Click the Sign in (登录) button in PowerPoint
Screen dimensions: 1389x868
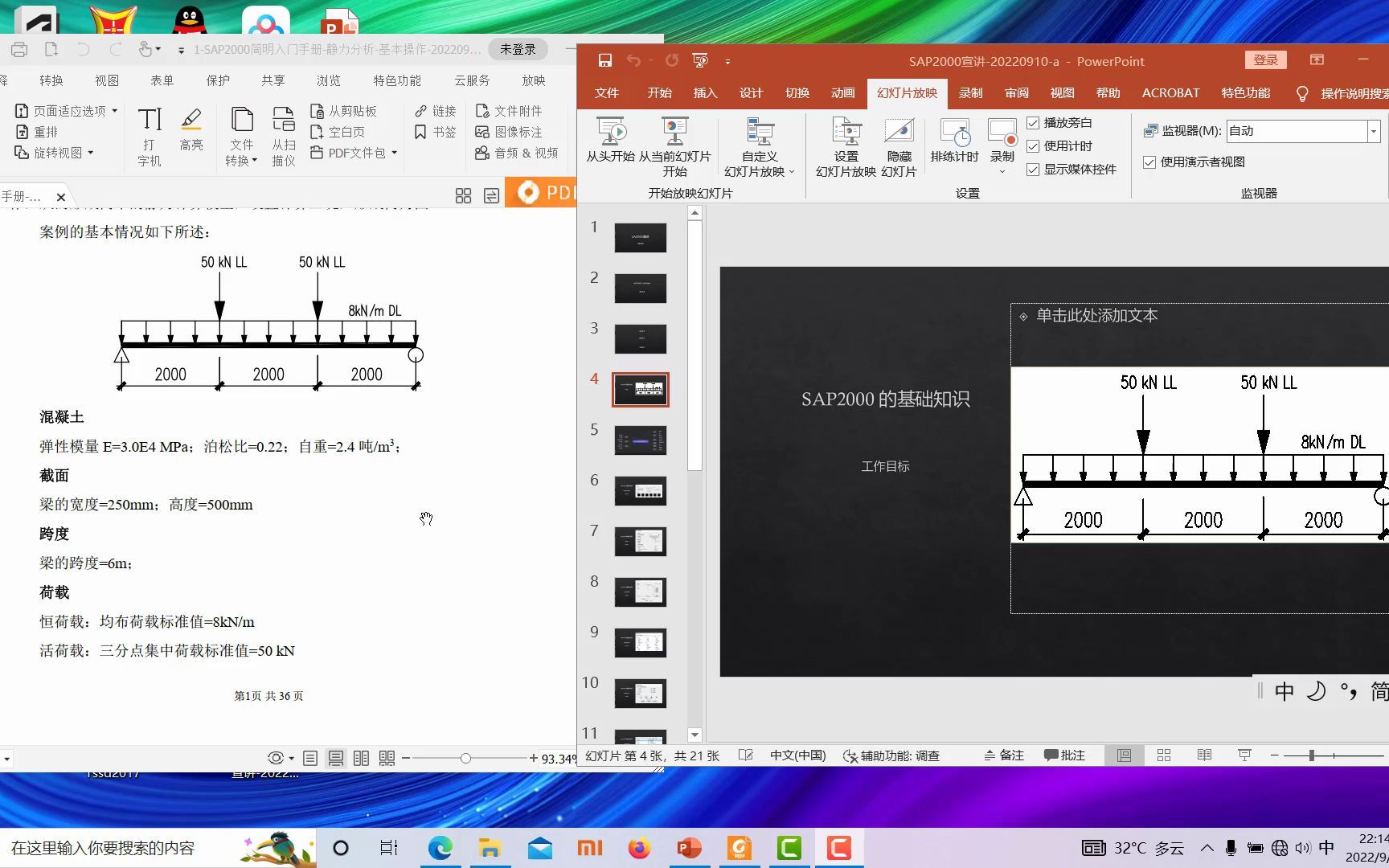point(1265,60)
